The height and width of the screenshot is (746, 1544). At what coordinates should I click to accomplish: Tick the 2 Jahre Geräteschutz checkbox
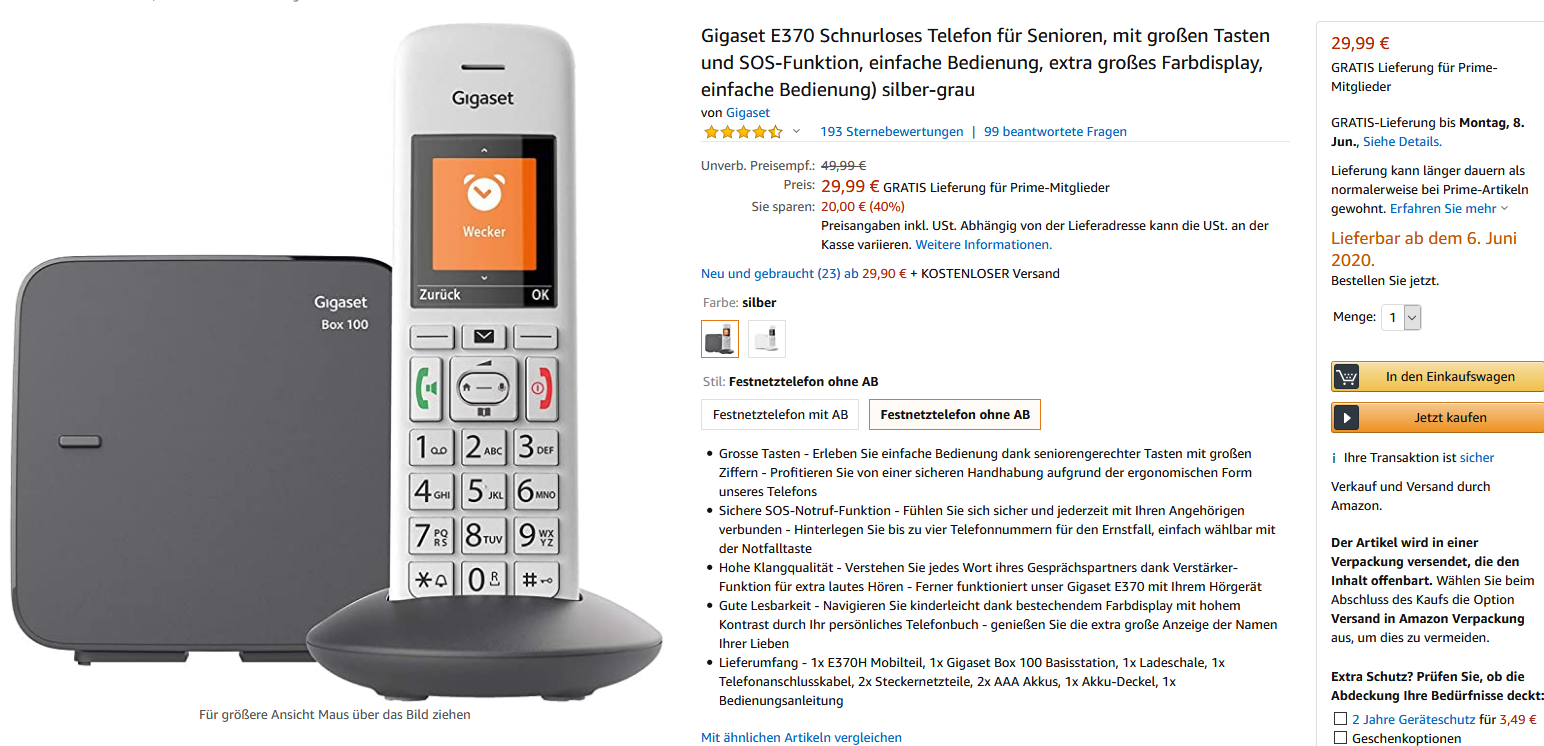coord(1340,719)
